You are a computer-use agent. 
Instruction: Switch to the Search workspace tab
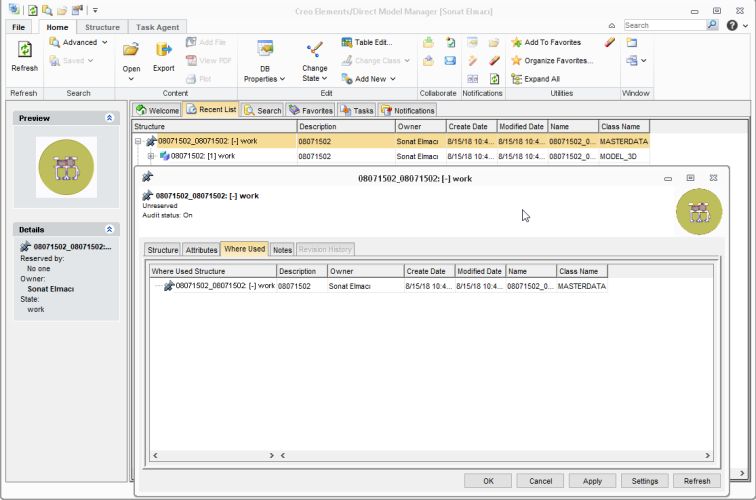click(x=263, y=110)
